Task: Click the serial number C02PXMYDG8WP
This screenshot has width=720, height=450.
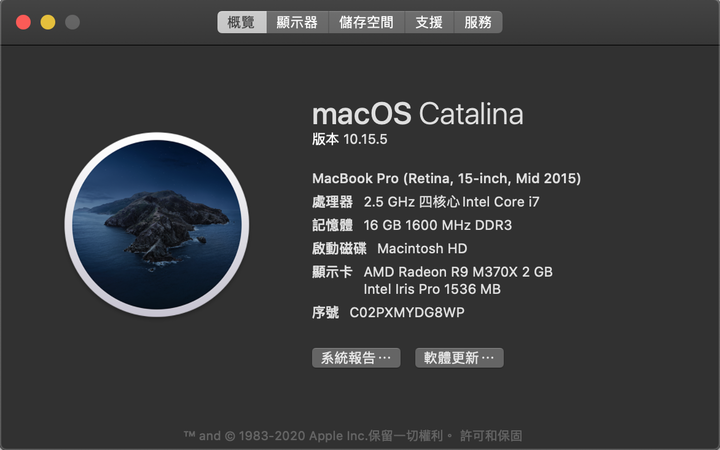Action: pyautogui.click(x=407, y=313)
